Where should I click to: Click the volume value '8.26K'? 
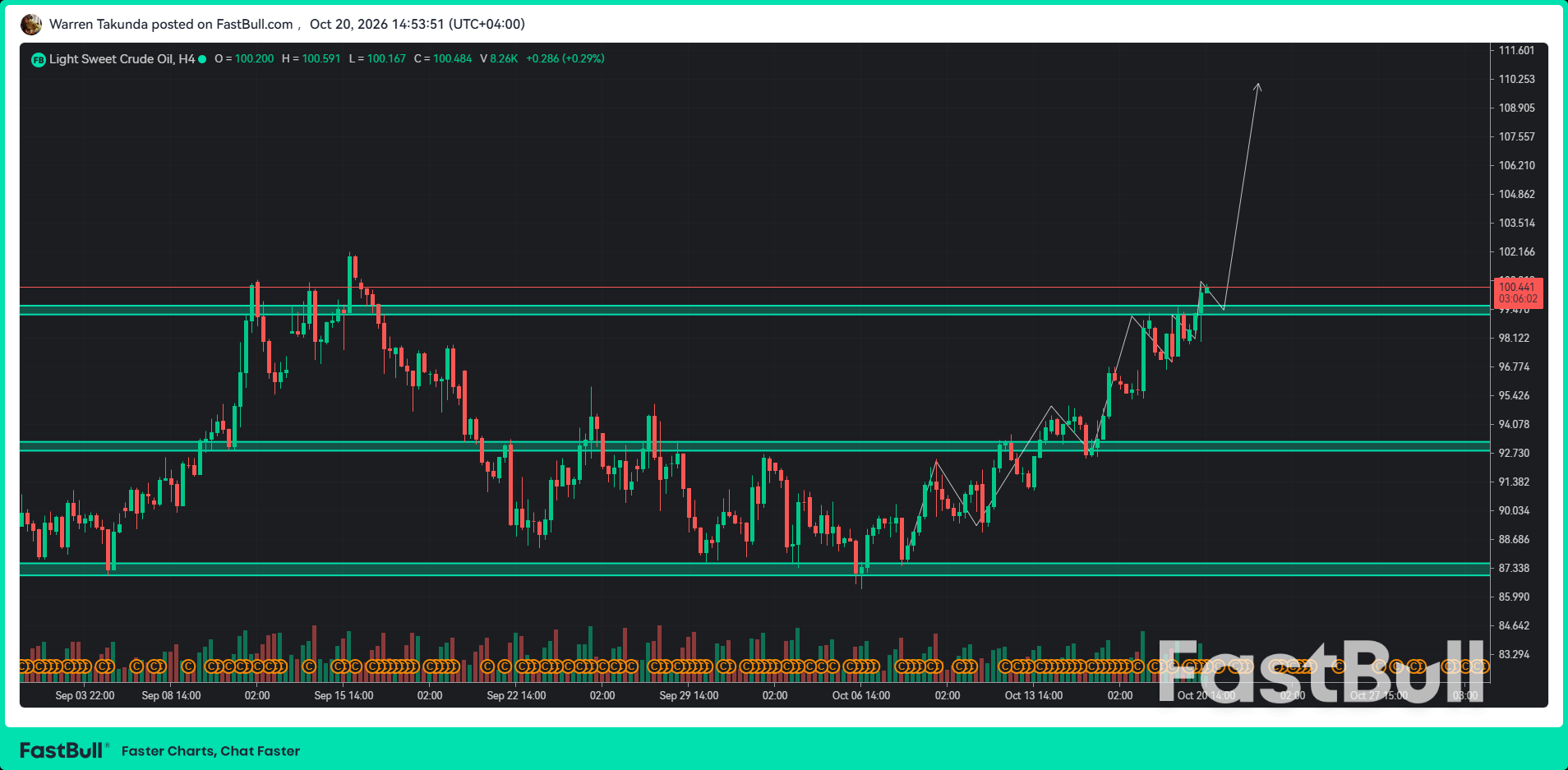(504, 59)
